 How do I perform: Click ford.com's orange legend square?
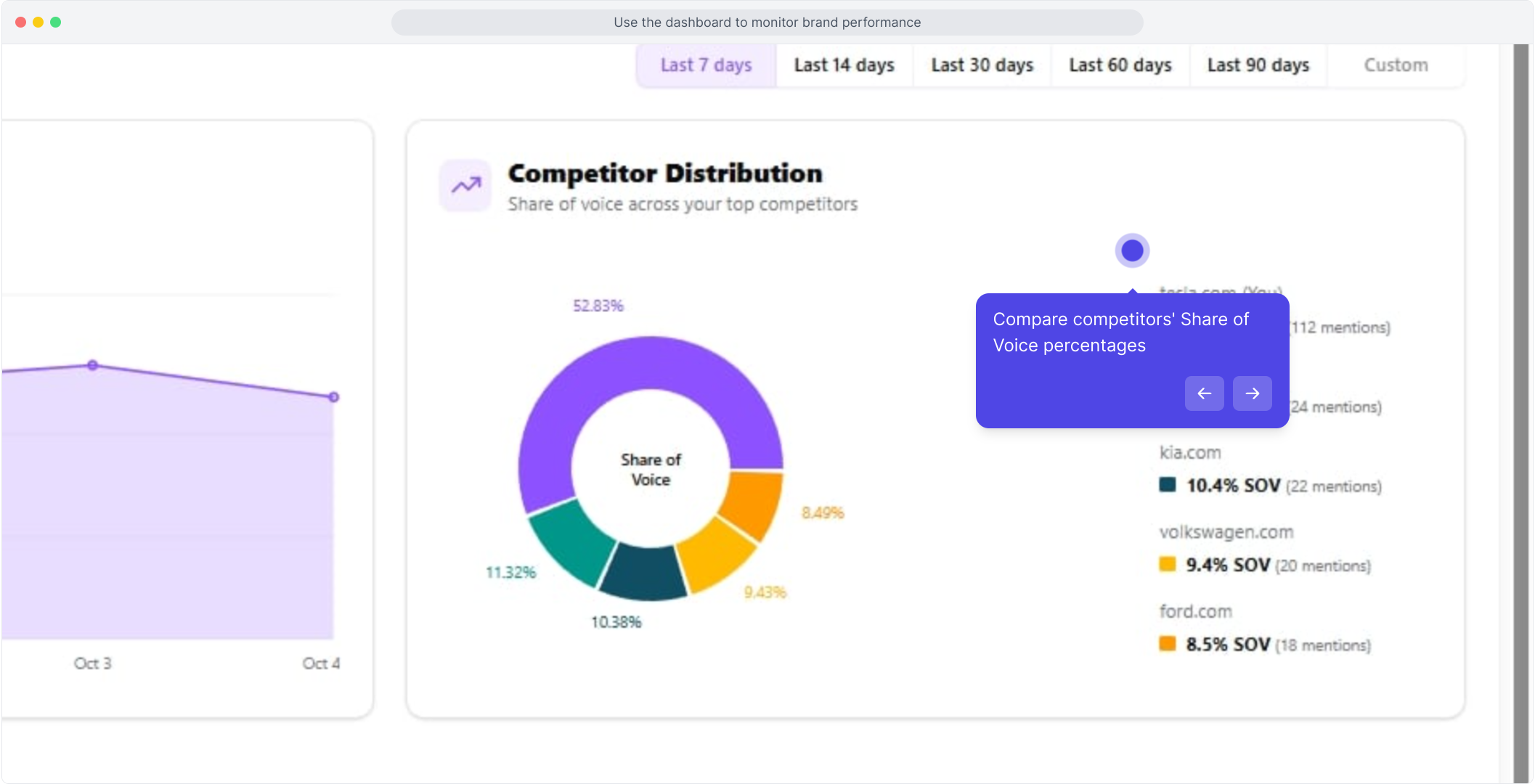pos(1168,644)
